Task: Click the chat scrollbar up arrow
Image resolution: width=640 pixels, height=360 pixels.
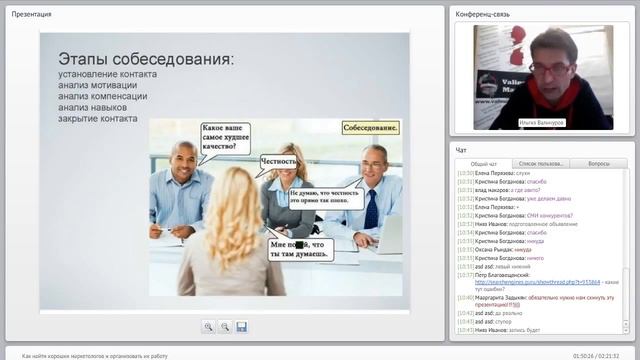Action: coord(626,324)
